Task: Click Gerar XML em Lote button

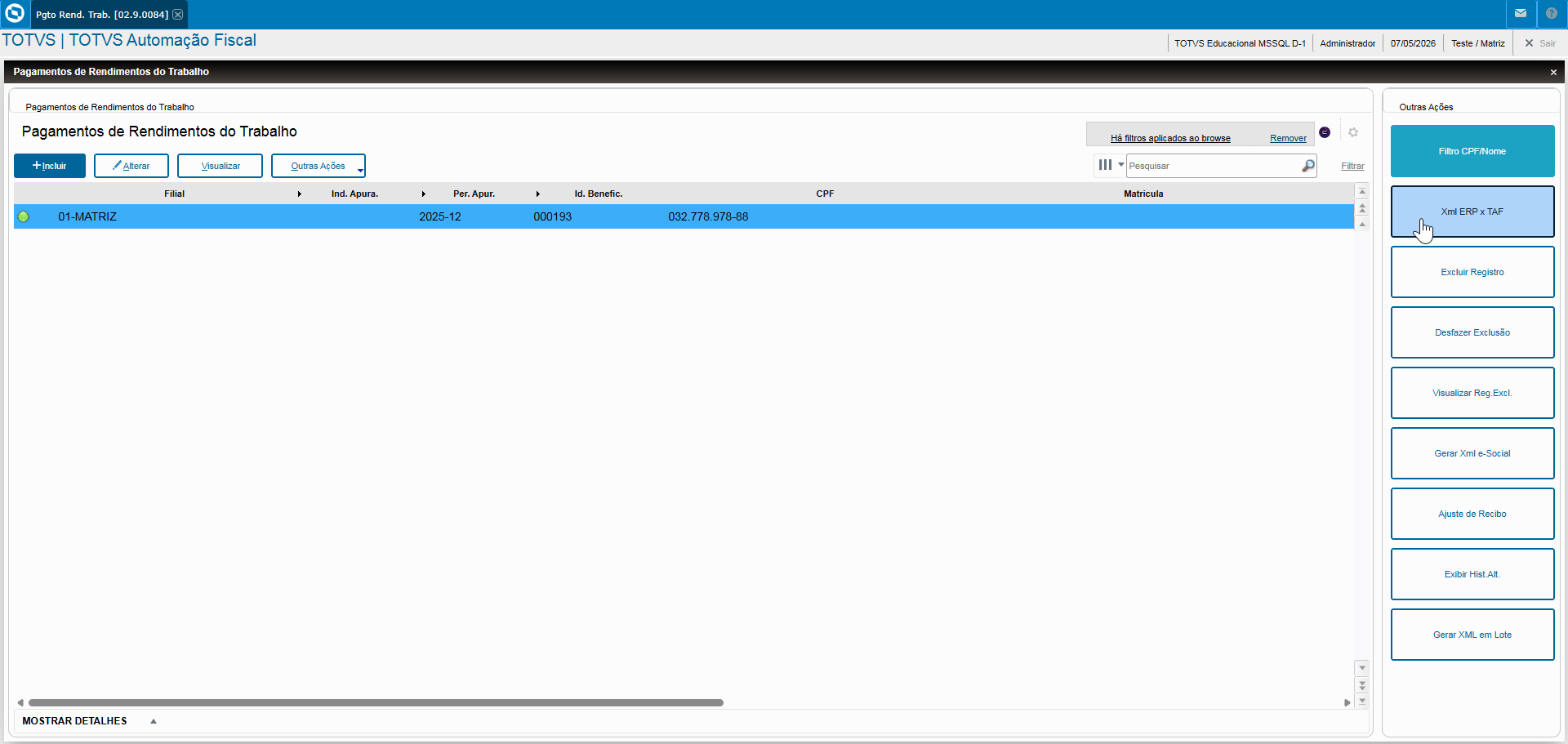Action: point(1472,635)
